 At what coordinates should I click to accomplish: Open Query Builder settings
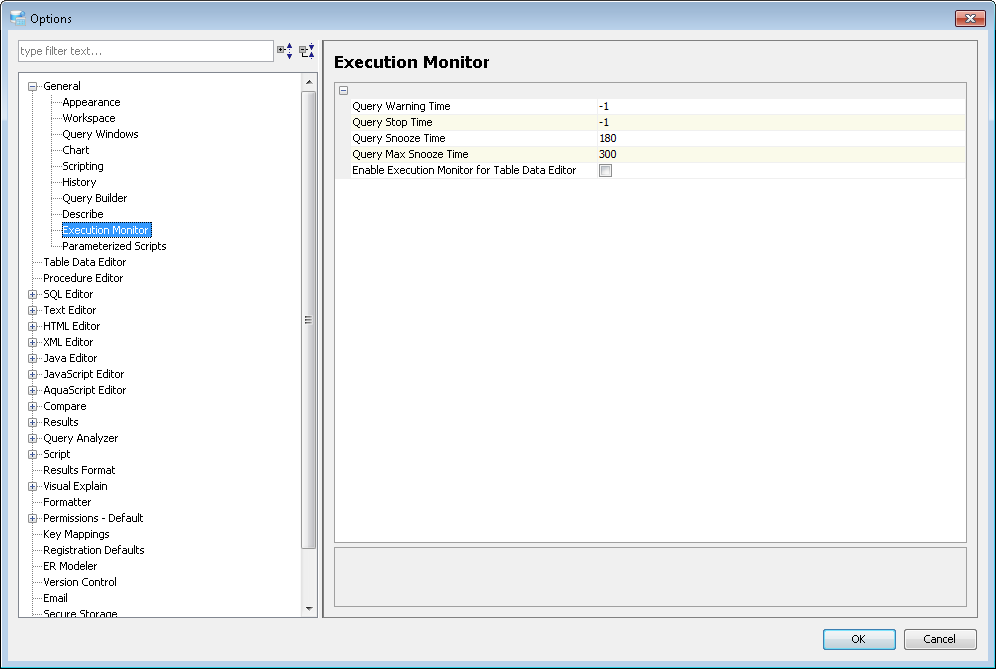click(x=94, y=198)
